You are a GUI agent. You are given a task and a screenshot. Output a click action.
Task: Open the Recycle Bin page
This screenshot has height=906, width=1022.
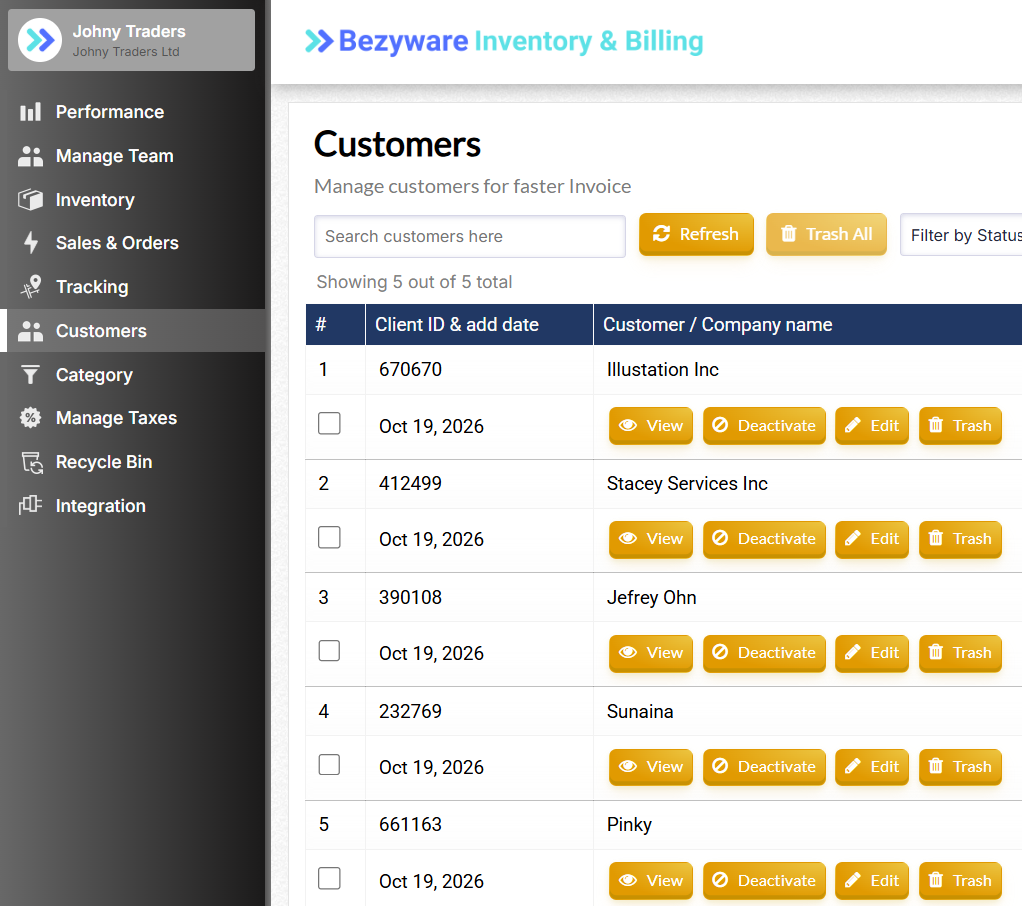tap(104, 462)
